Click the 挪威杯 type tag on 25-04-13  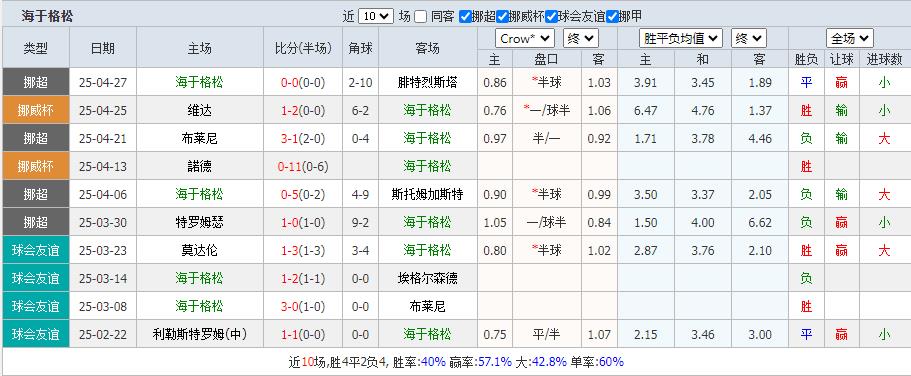tap(35, 166)
